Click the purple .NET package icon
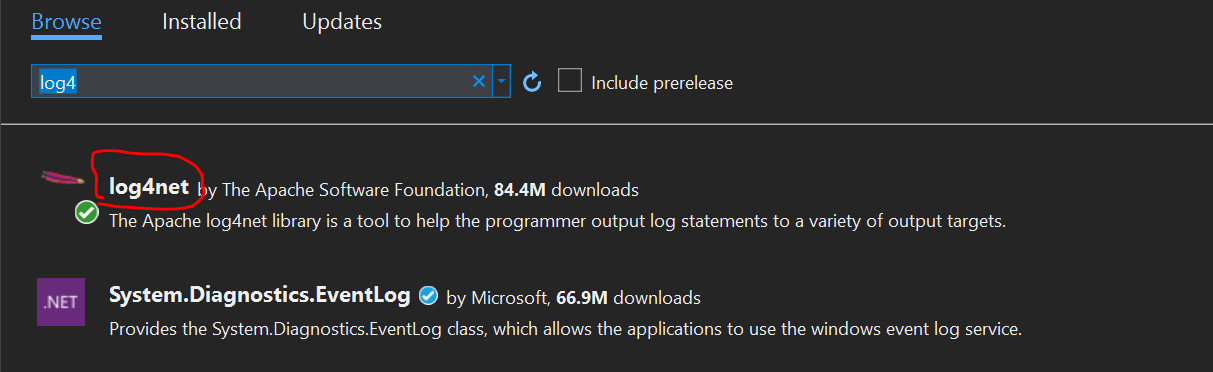The image size is (1213, 372). tap(59, 303)
